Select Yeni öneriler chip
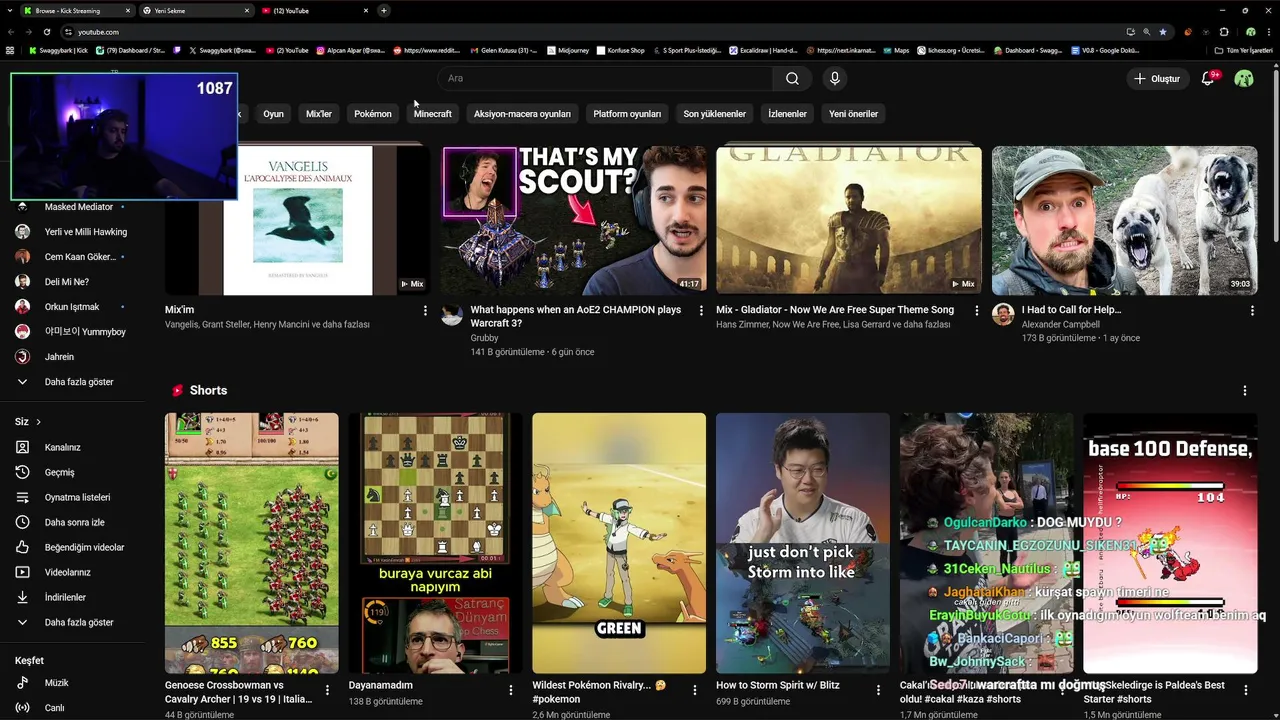The height and width of the screenshot is (720, 1280). tap(853, 114)
